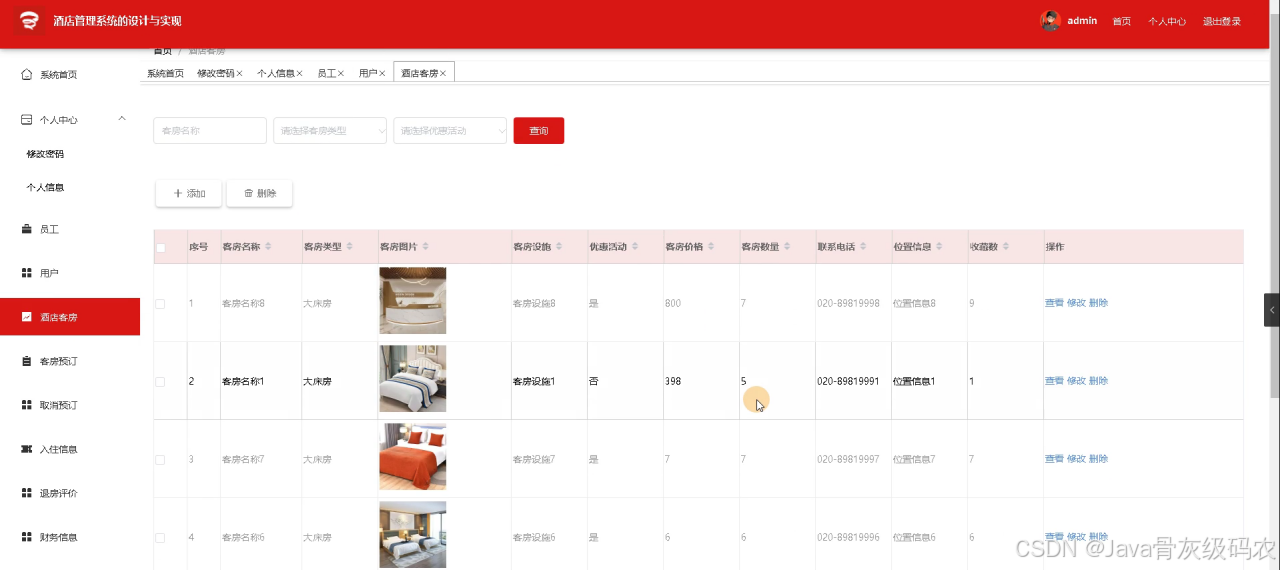
Task: Sort by 客房图片 column arrows
Action: (x=426, y=247)
